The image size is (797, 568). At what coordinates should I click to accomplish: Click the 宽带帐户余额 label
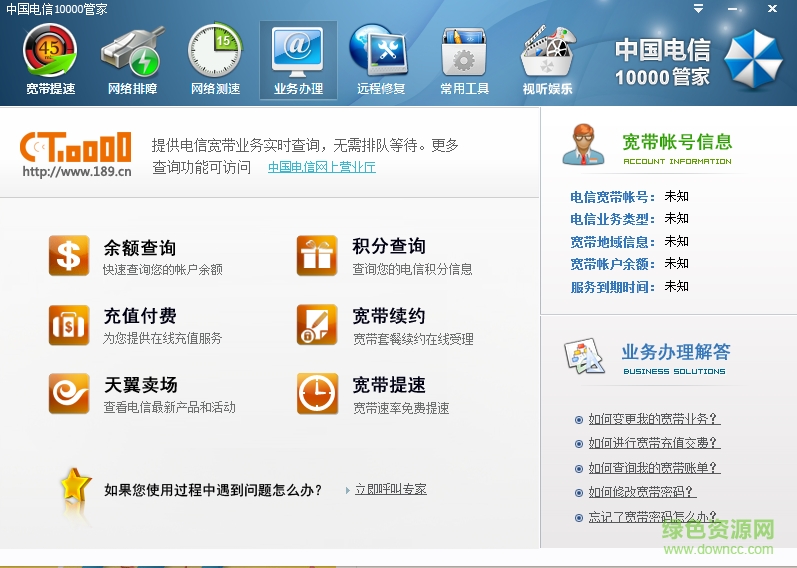[x=612, y=264]
